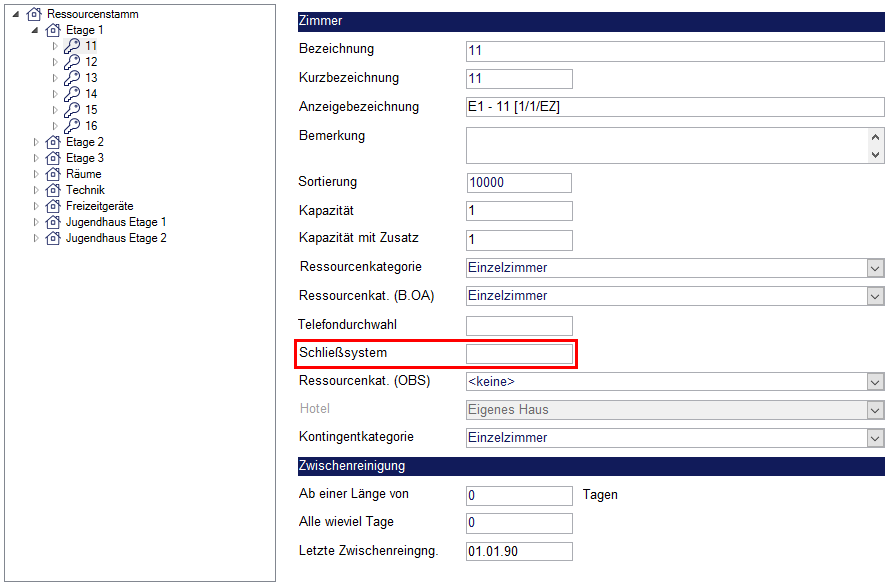Collapse the Etage 1 tree node
Screen dimensions: 893x585
(x=36, y=30)
